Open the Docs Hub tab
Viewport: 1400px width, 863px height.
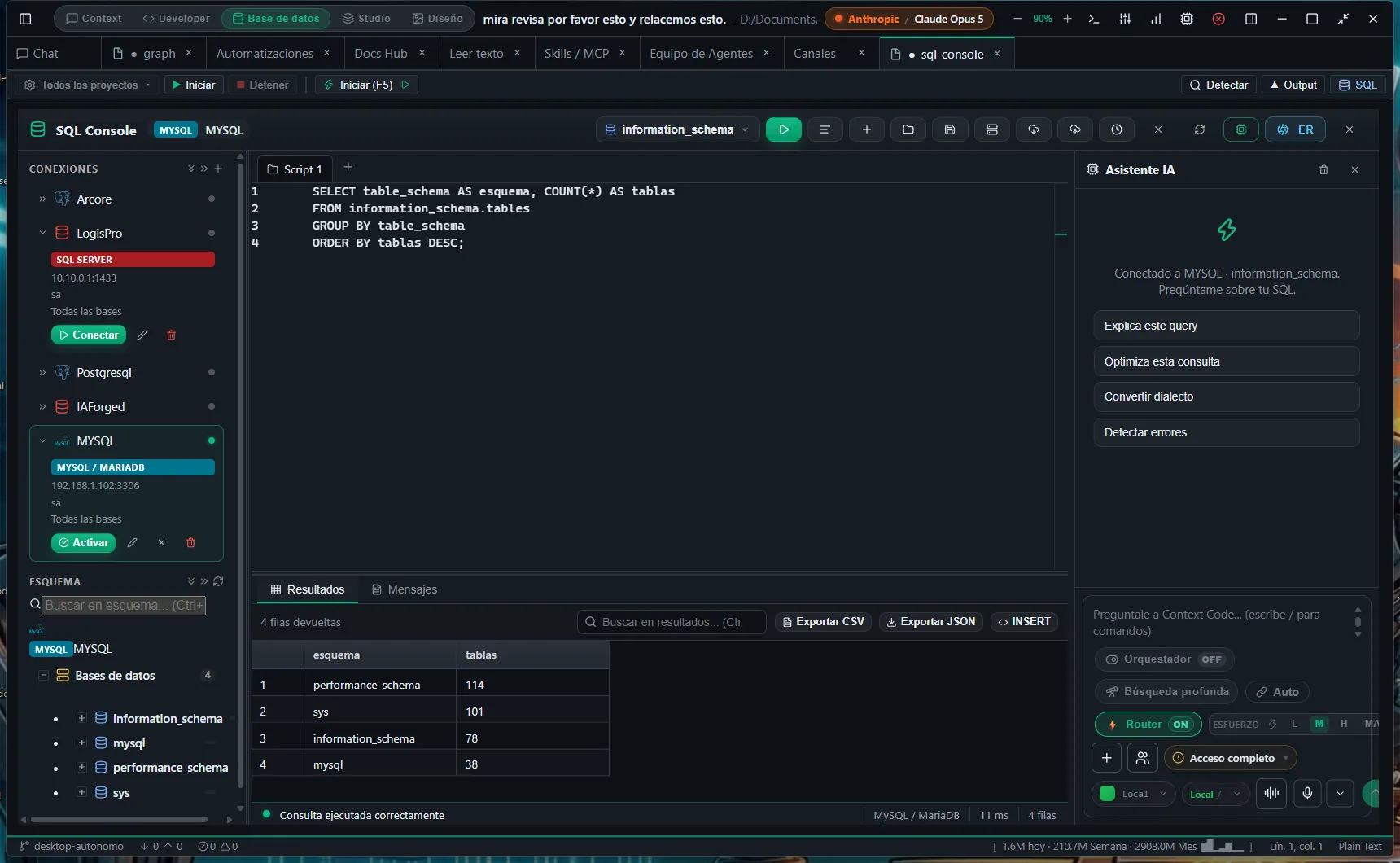[x=380, y=53]
